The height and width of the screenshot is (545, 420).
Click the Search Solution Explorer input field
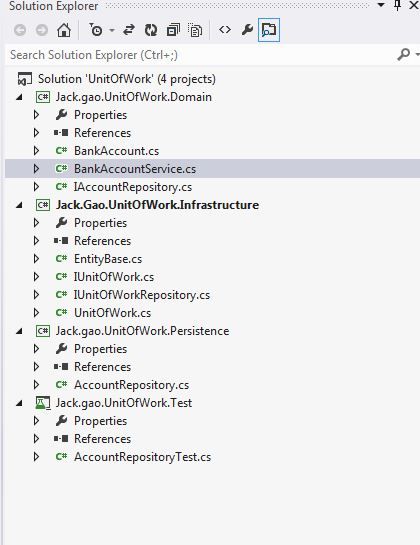[200, 55]
